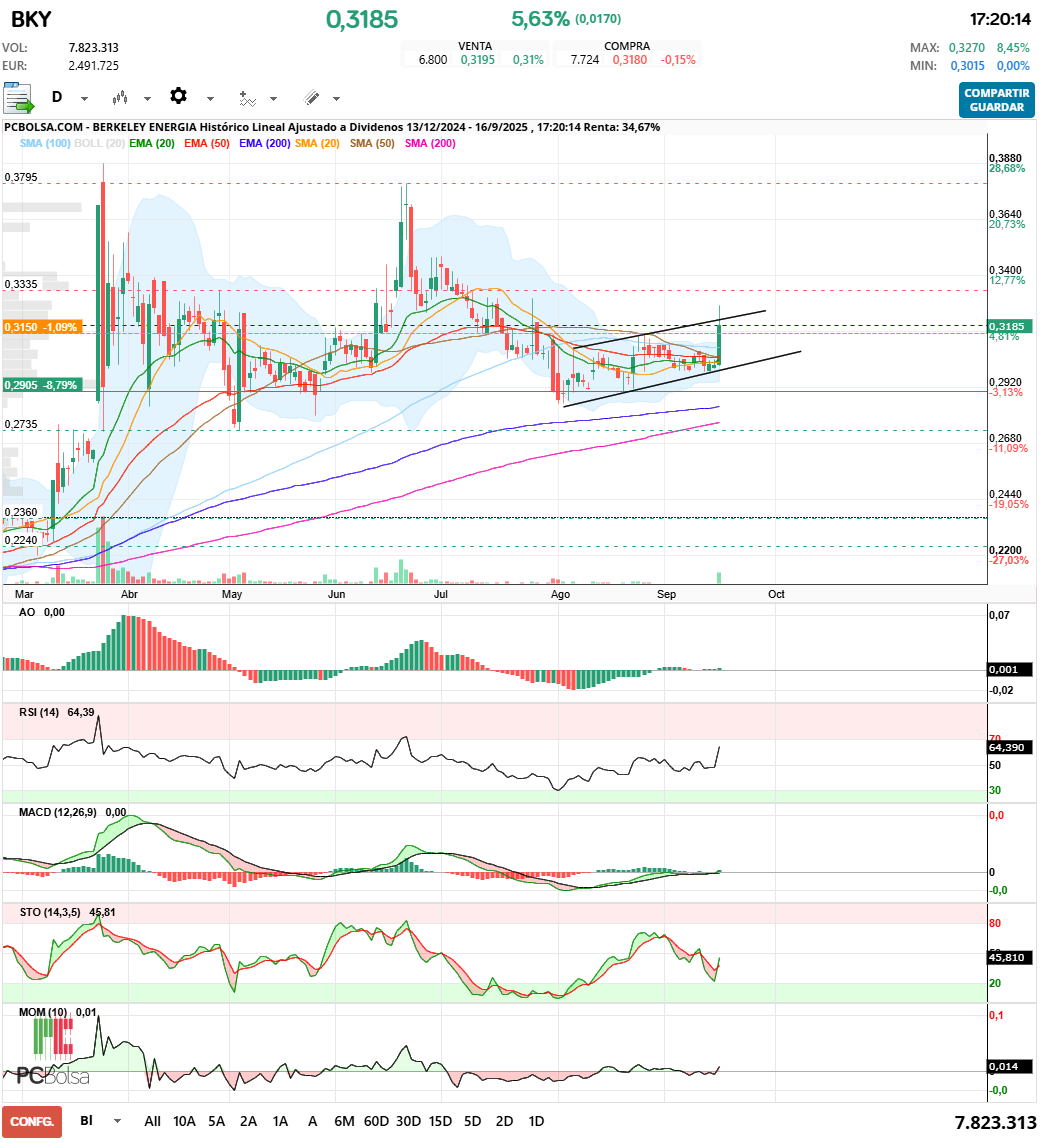
Task: Click the VENTA price 0,3195
Action: pyautogui.click(x=478, y=60)
